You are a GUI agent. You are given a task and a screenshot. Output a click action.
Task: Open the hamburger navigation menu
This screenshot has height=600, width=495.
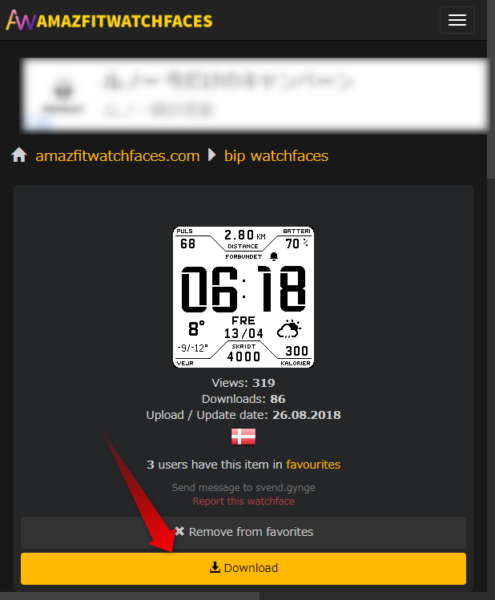[457, 20]
